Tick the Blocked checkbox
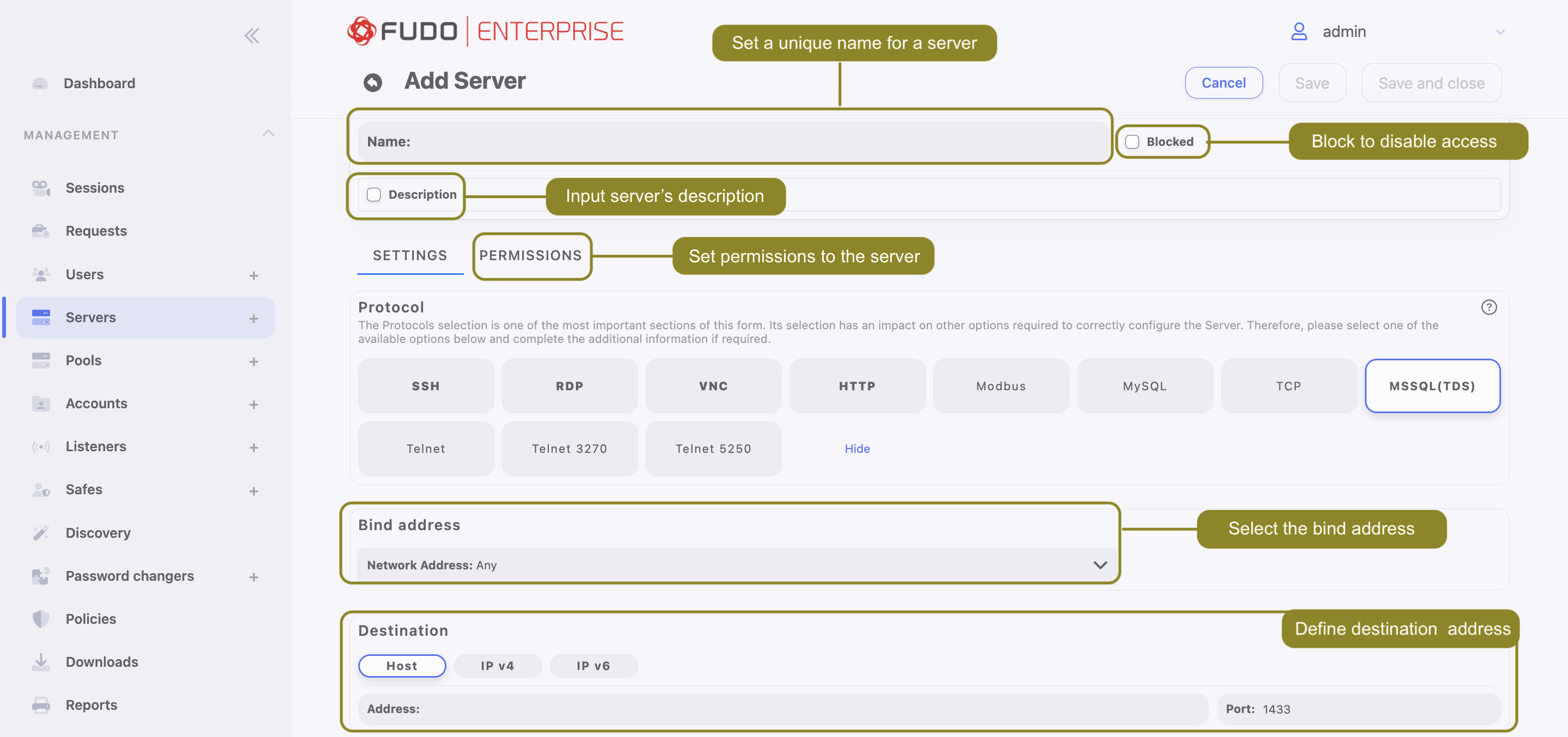Viewport: 1568px width, 737px height. coord(1132,142)
